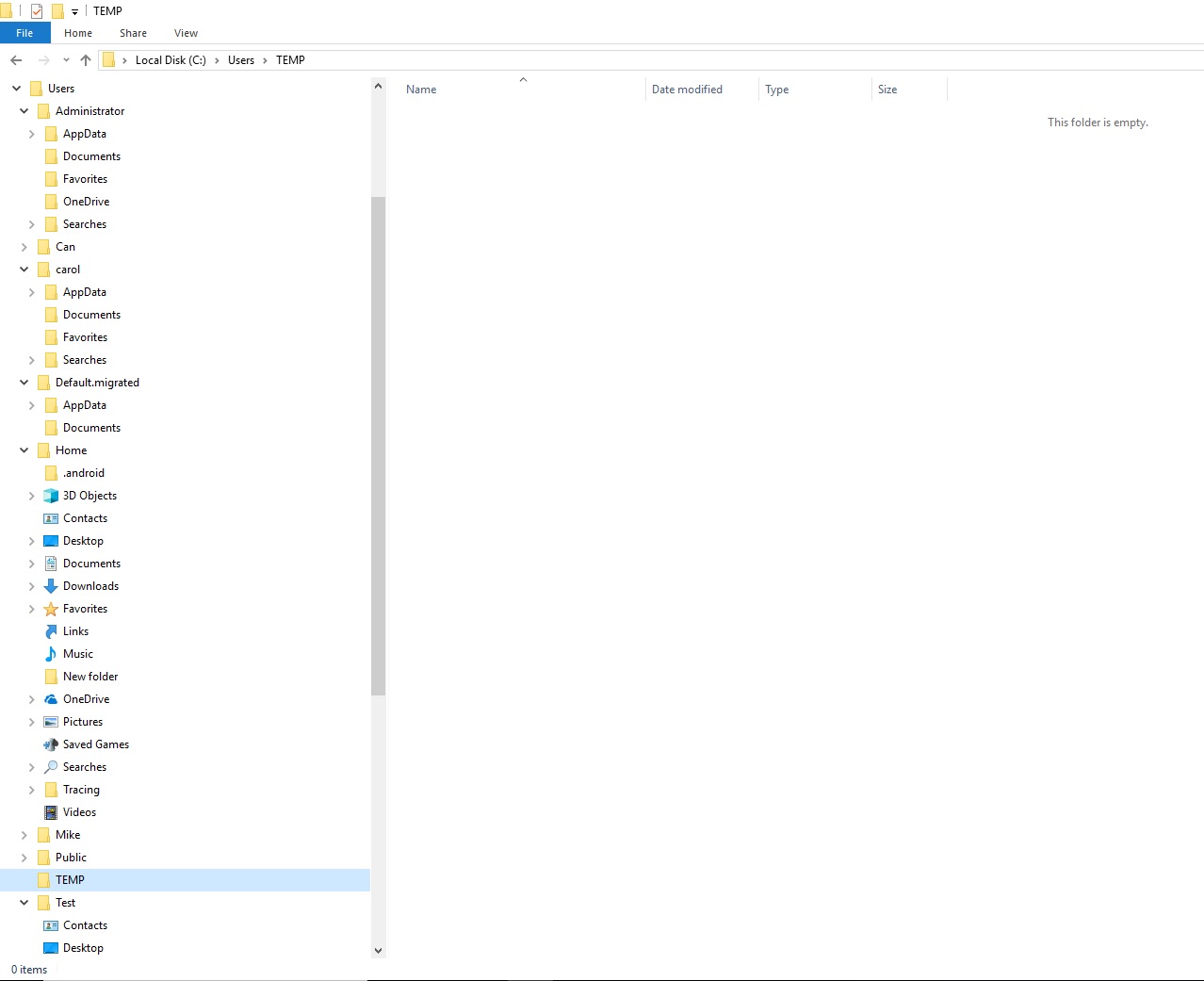Switch to the Share ribbon tab
The width and height of the screenshot is (1204, 981).
[133, 33]
